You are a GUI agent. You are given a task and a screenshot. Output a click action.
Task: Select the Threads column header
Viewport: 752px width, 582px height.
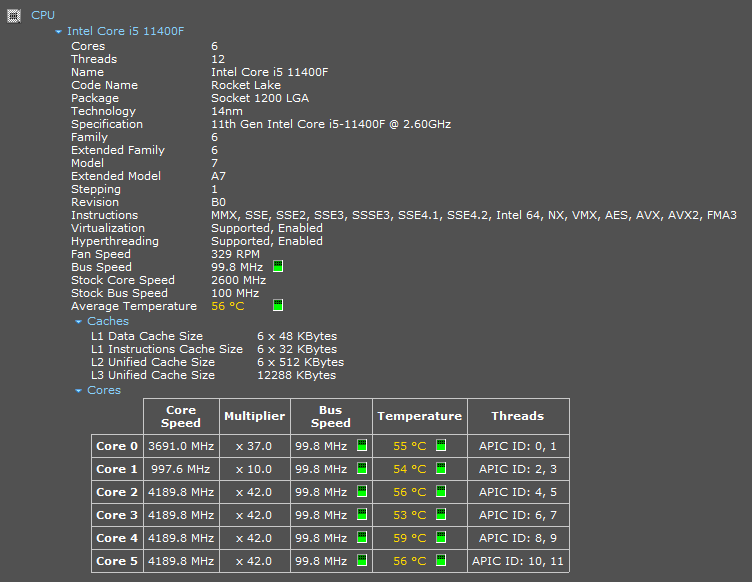(x=517, y=416)
